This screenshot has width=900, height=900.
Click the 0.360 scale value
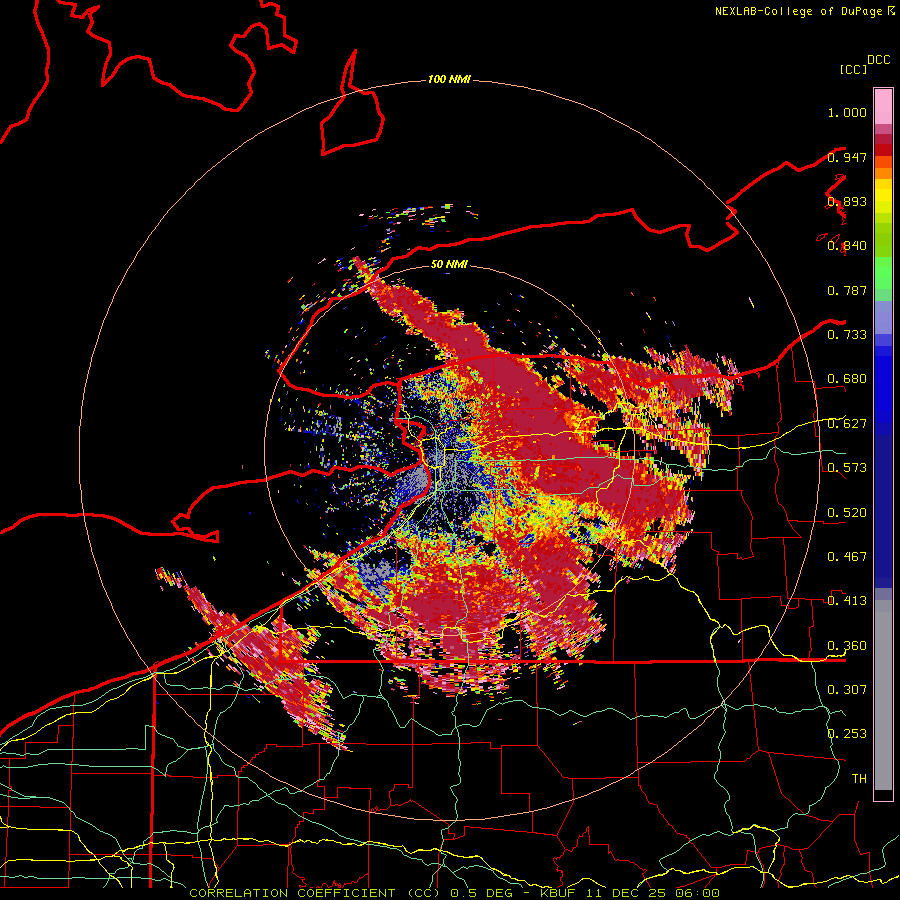[847, 646]
